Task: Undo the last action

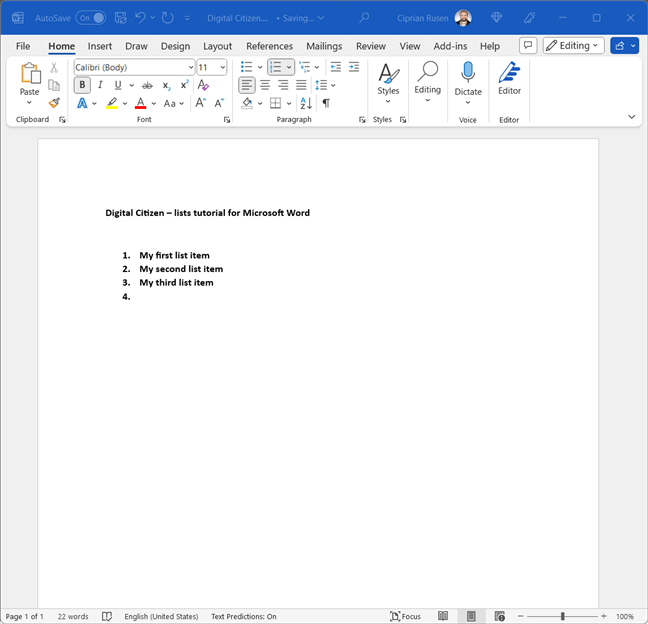Action: (x=141, y=18)
